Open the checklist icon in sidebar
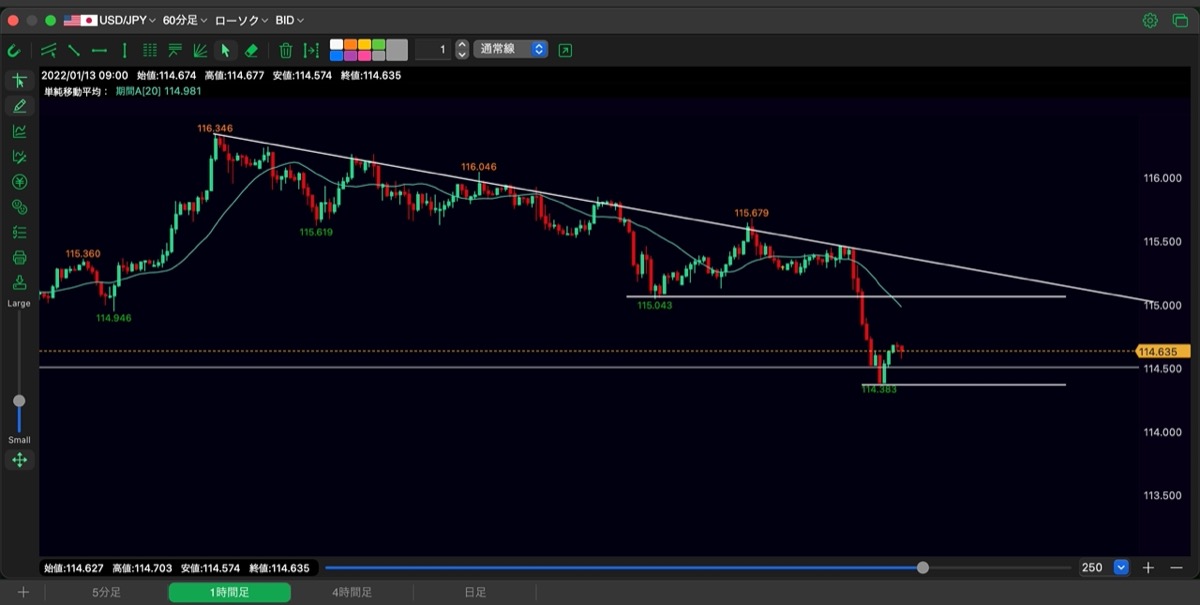This screenshot has width=1200, height=605. point(19,232)
